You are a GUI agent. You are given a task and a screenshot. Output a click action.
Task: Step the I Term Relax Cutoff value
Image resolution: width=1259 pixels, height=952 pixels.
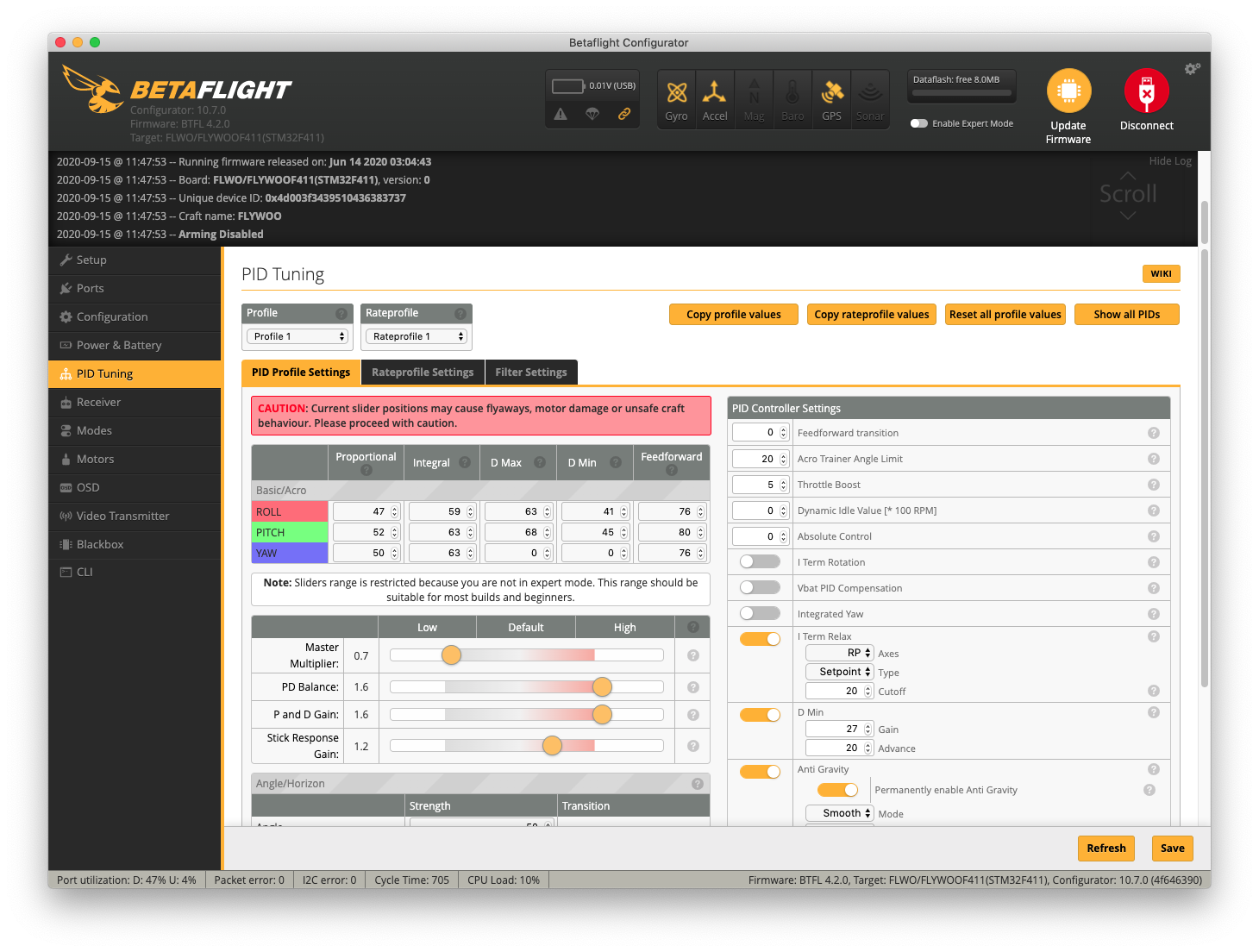click(x=868, y=692)
